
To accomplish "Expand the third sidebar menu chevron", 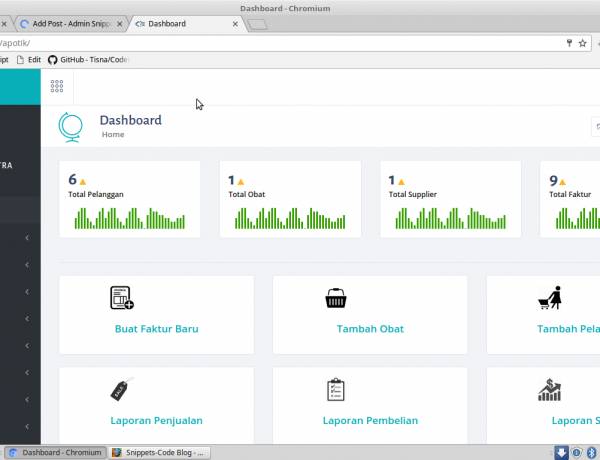I will click(27, 291).
